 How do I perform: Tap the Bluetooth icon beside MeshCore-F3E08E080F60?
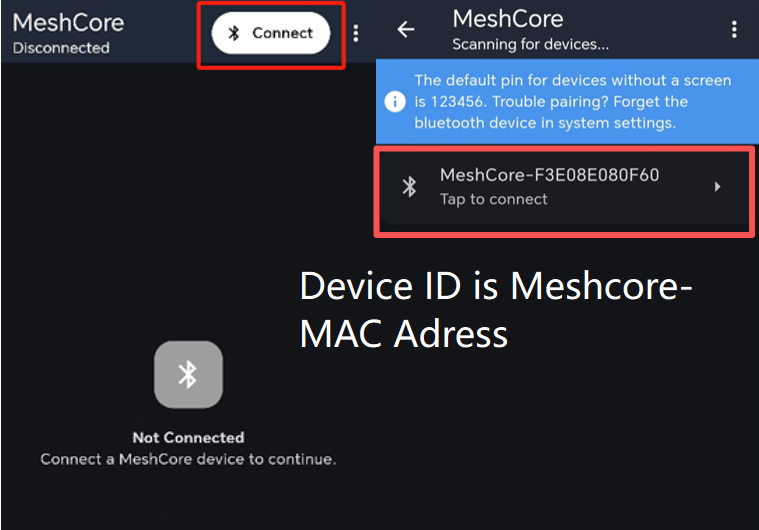click(x=409, y=187)
